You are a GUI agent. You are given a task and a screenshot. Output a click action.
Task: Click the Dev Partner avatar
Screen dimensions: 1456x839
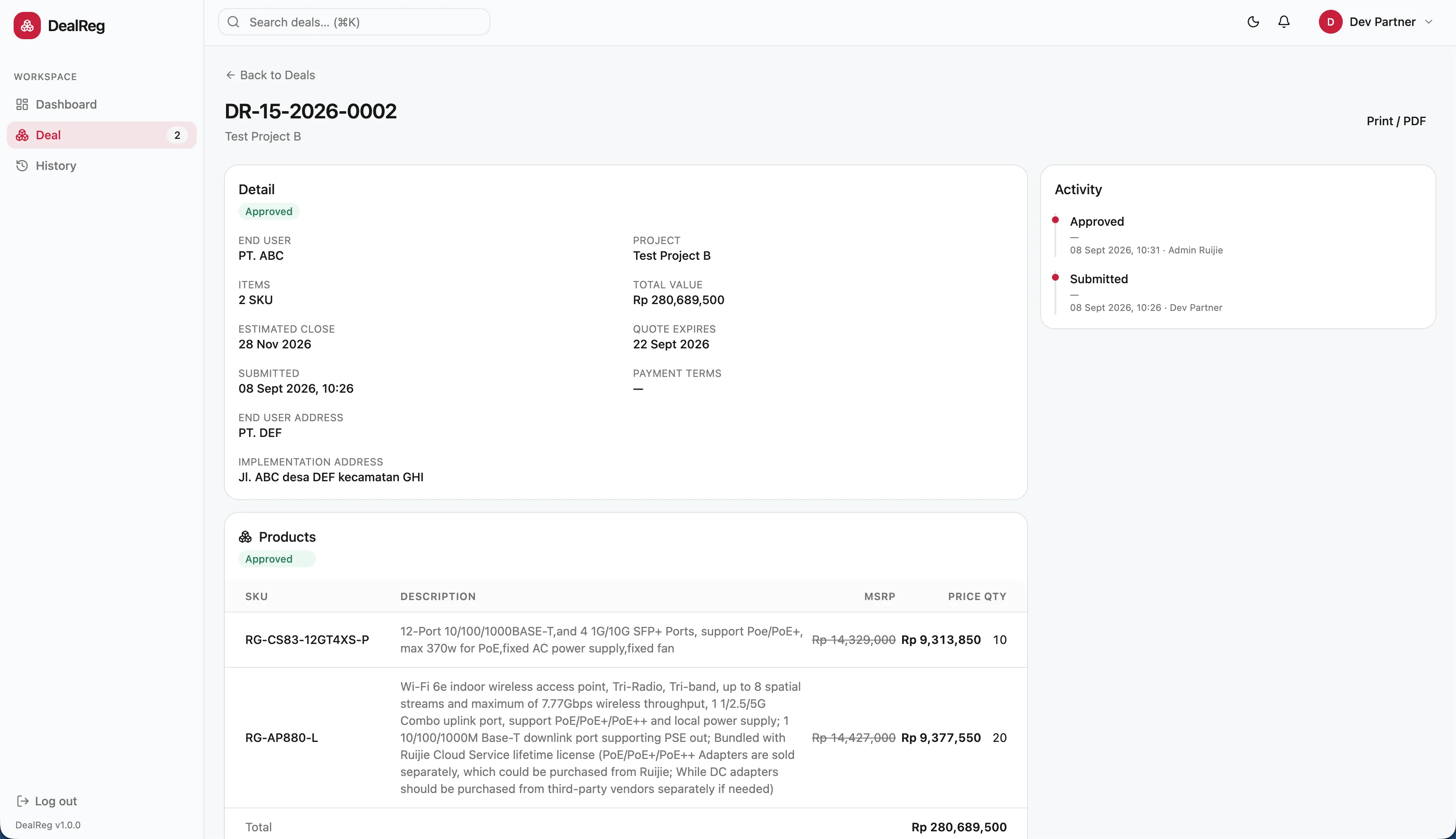tap(1330, 22)
